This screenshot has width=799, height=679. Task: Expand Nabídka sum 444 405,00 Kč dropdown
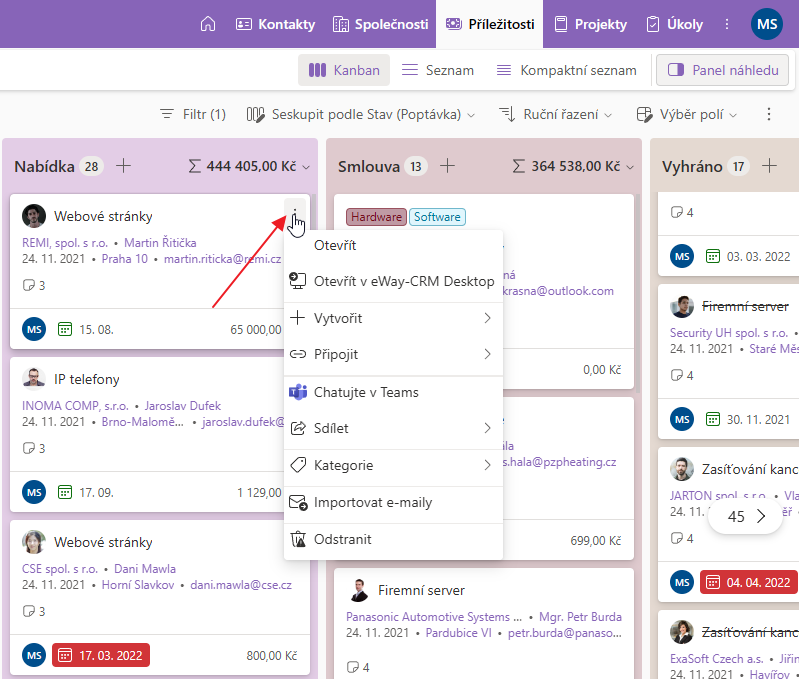point(249,166)
